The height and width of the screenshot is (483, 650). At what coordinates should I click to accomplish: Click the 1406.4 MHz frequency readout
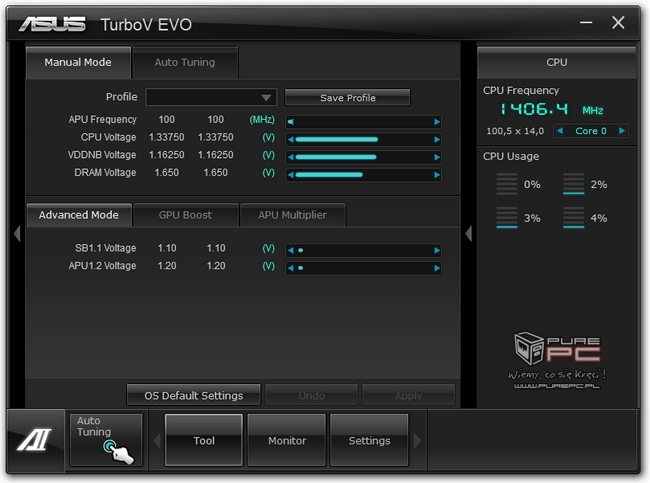[552, 109]
